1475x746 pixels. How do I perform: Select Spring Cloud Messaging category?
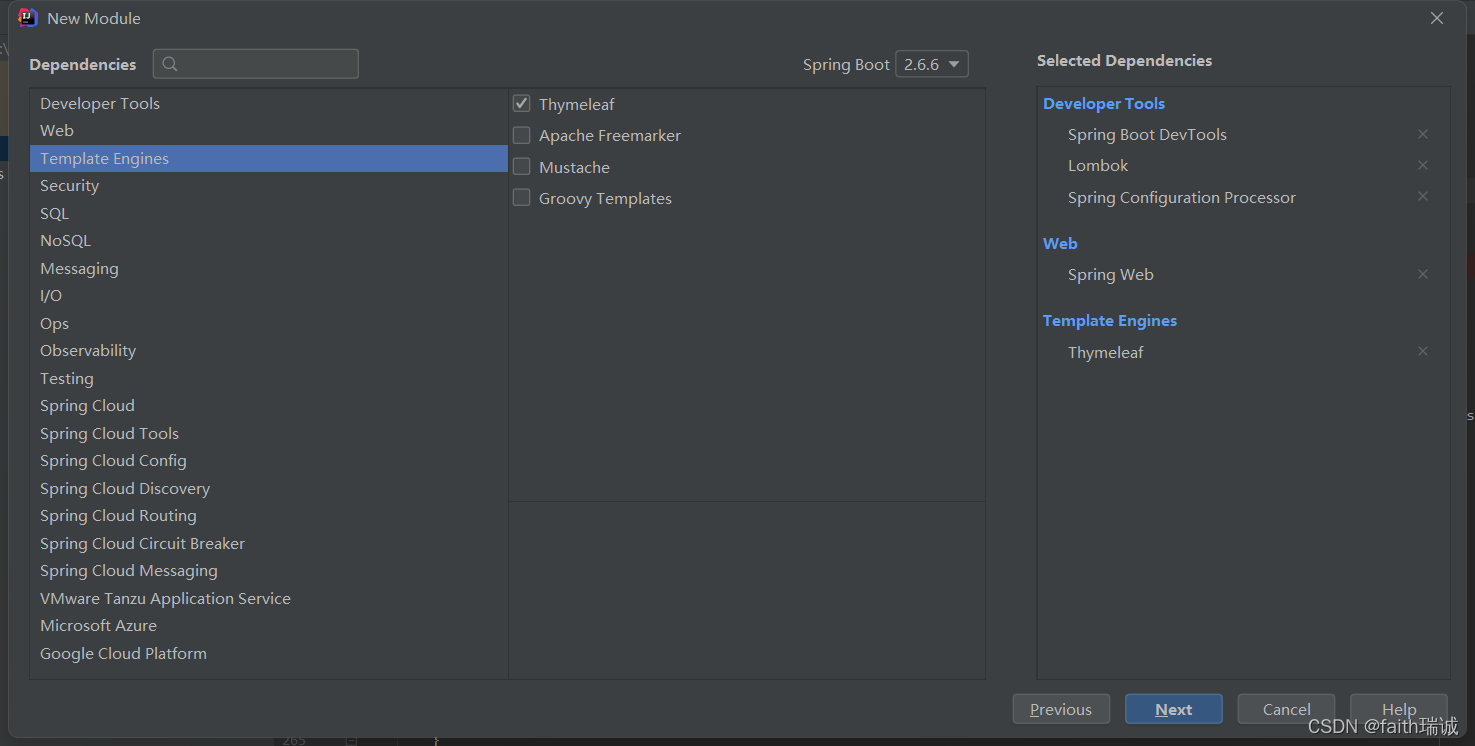pos(269,571)
